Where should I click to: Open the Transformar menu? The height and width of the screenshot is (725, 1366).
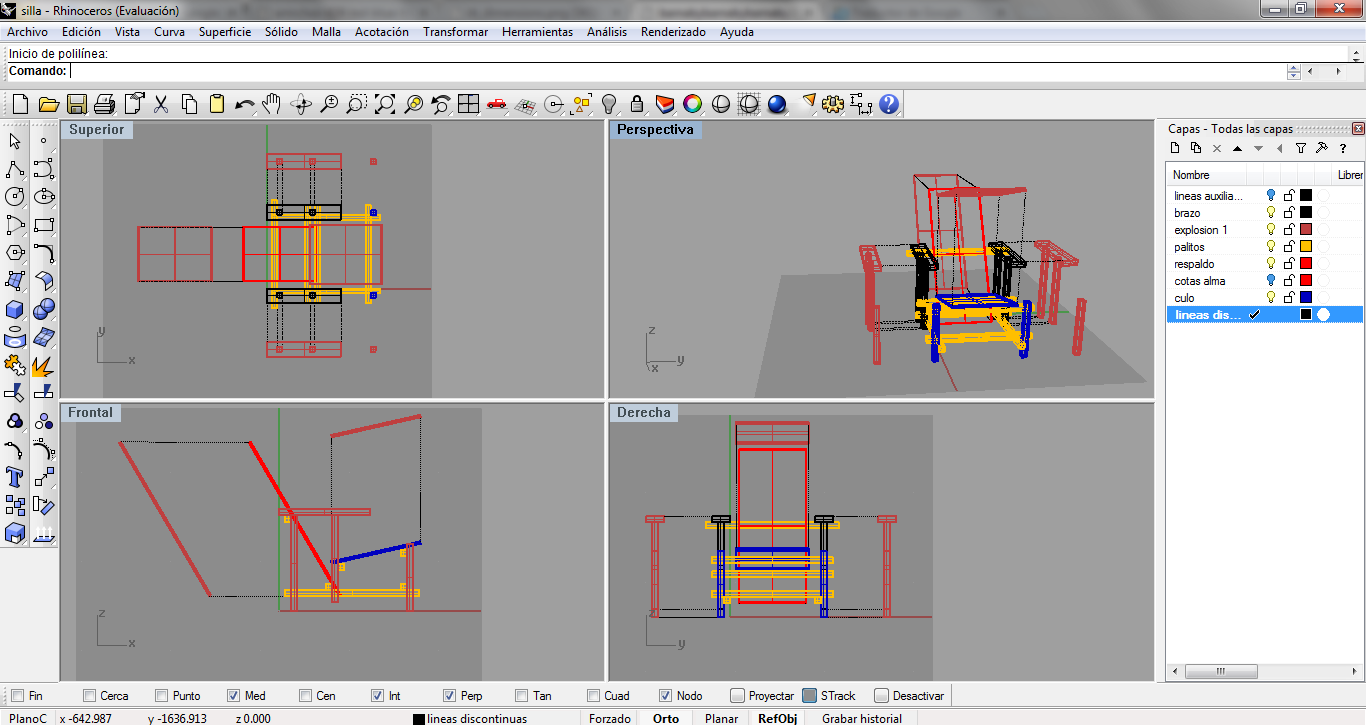tap(455, 32)
